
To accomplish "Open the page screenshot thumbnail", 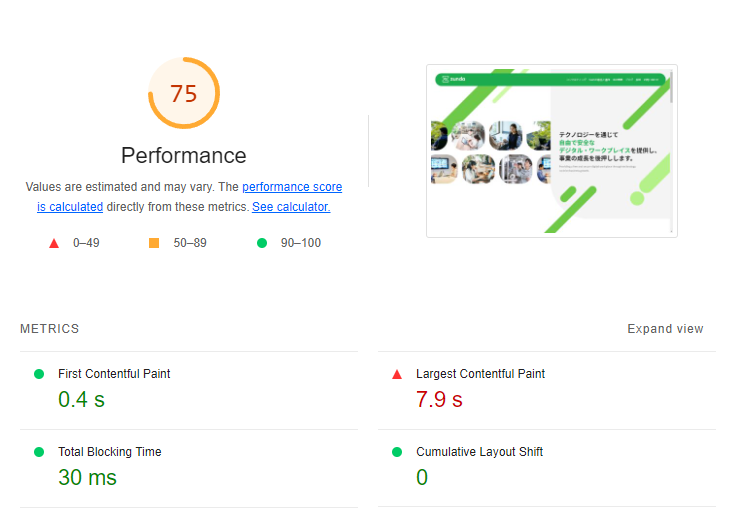I will pos(552,151).
